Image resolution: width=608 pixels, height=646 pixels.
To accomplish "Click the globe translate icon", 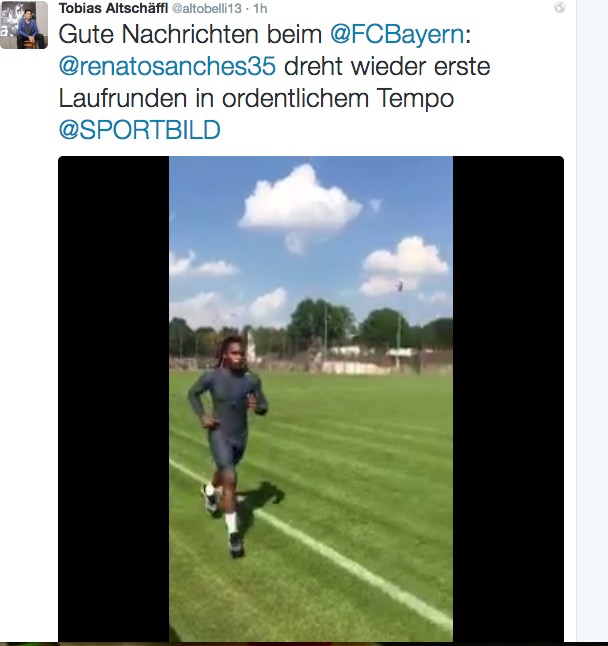I will tap(559, 7).
